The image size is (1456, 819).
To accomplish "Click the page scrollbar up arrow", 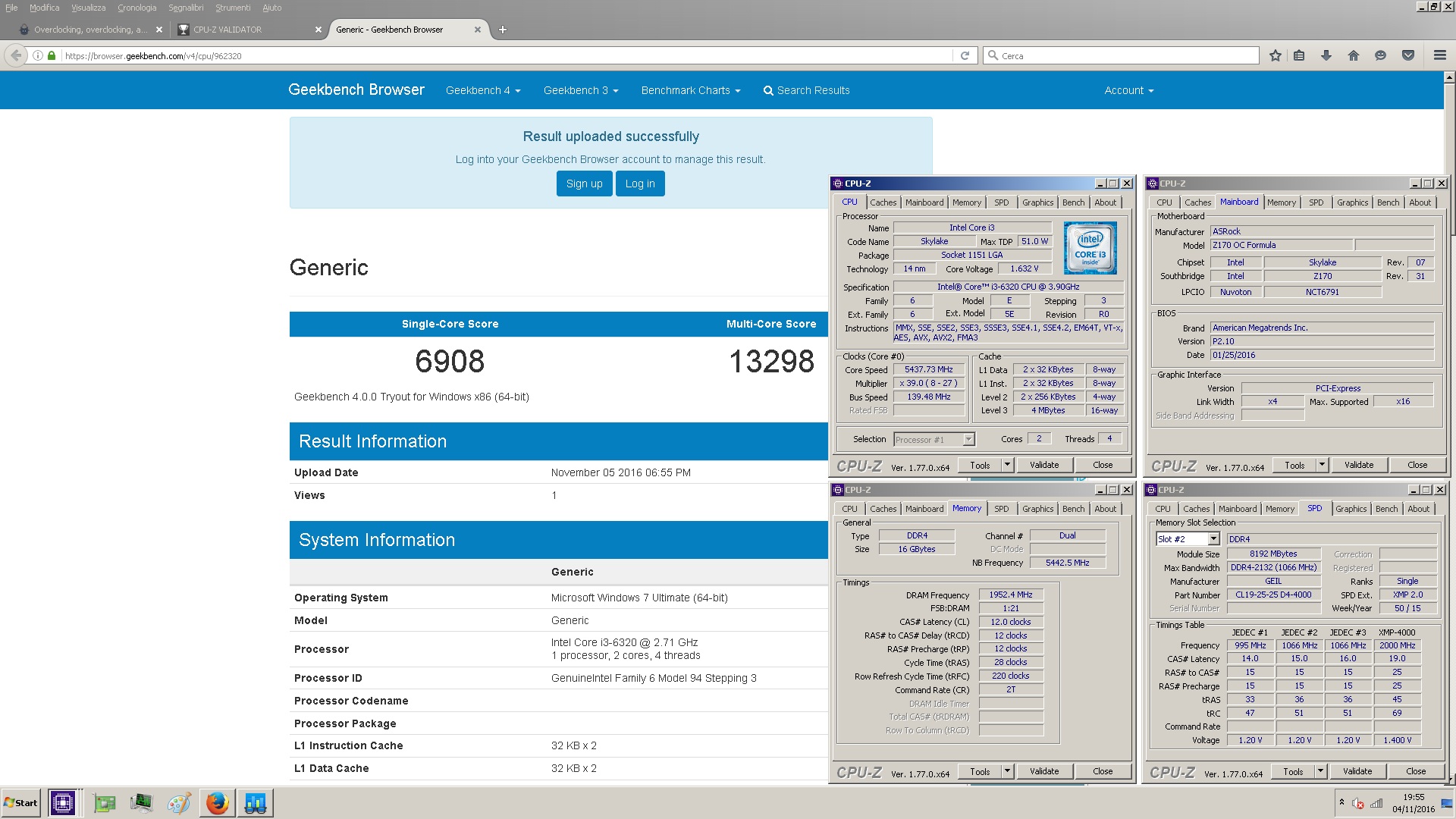I will (x=1449, y=77).
